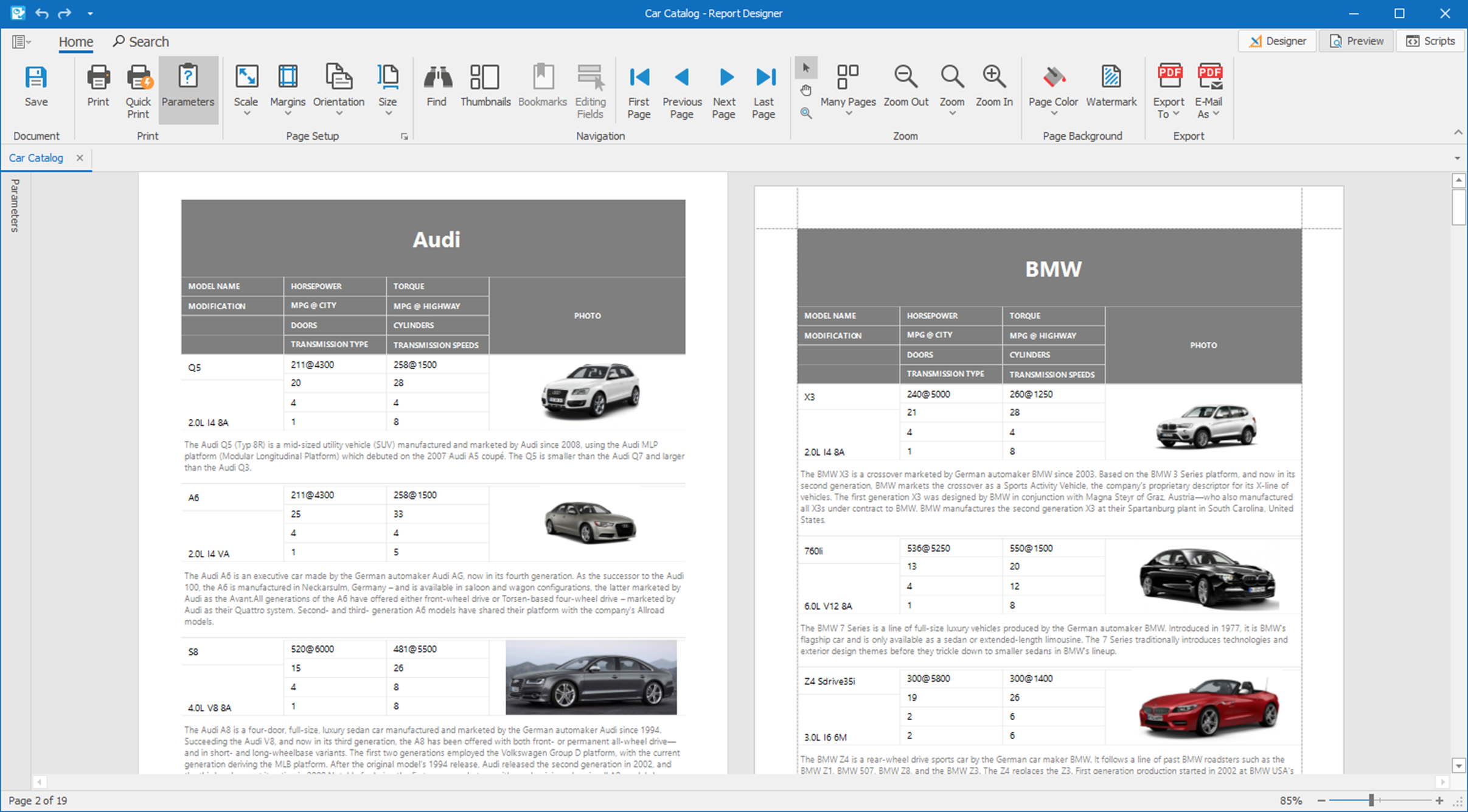Go to the First Page
Image resolution: width=1468 pixels, height=812 pixels.
(x=639, y=91)
